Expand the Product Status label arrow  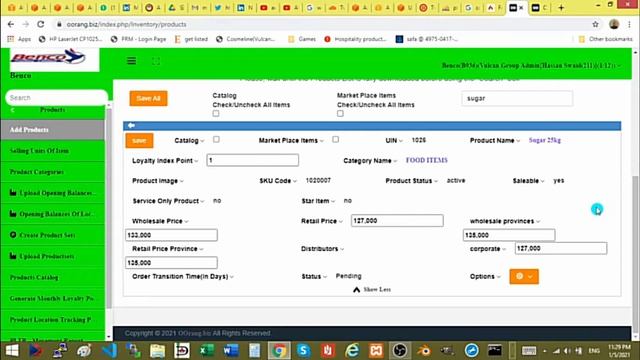tap(436, 181)
